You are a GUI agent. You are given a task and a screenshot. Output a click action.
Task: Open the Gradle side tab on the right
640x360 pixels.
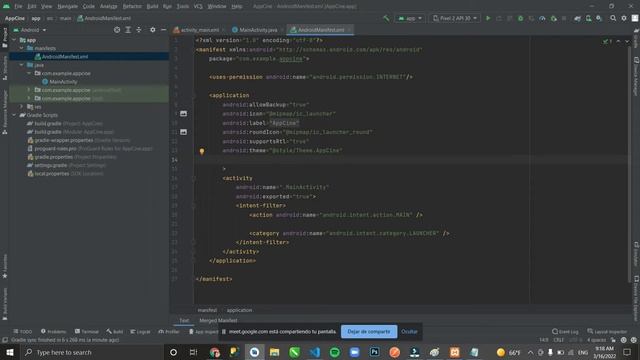[636, 39]
